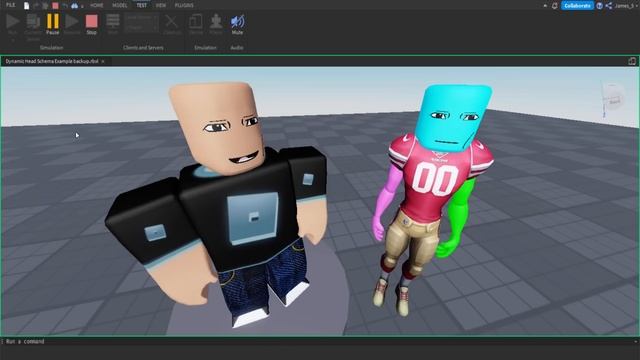Toggle the Mute audio speaker
The image size is (640, 360).
[237, 24]
